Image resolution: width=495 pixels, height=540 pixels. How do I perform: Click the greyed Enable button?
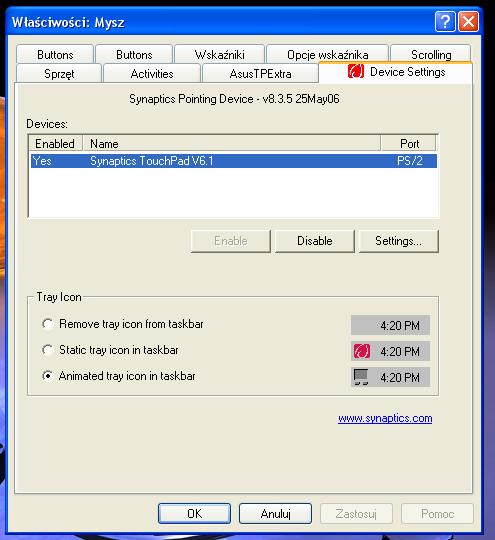click(231, 241)
